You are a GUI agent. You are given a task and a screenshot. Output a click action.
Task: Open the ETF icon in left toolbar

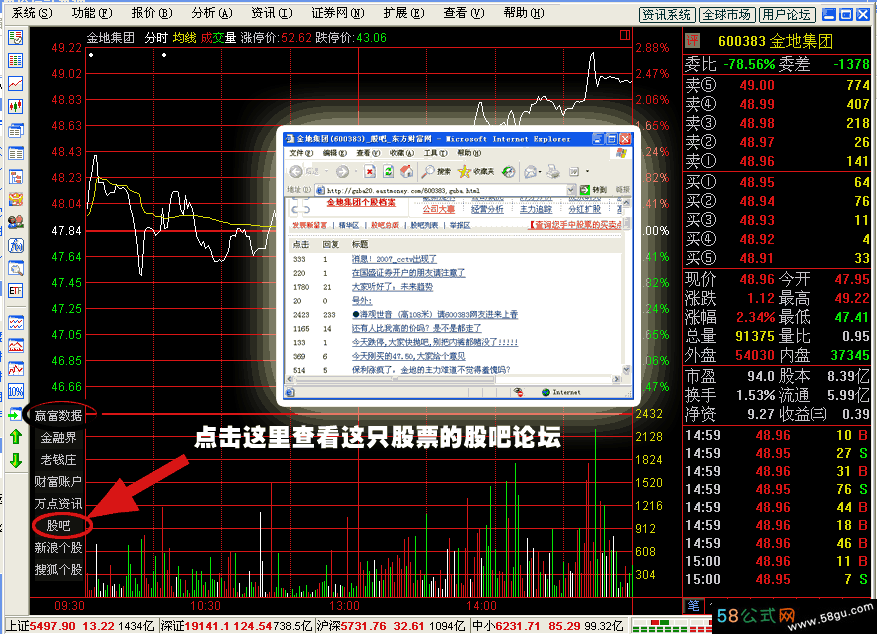(15, 291)
